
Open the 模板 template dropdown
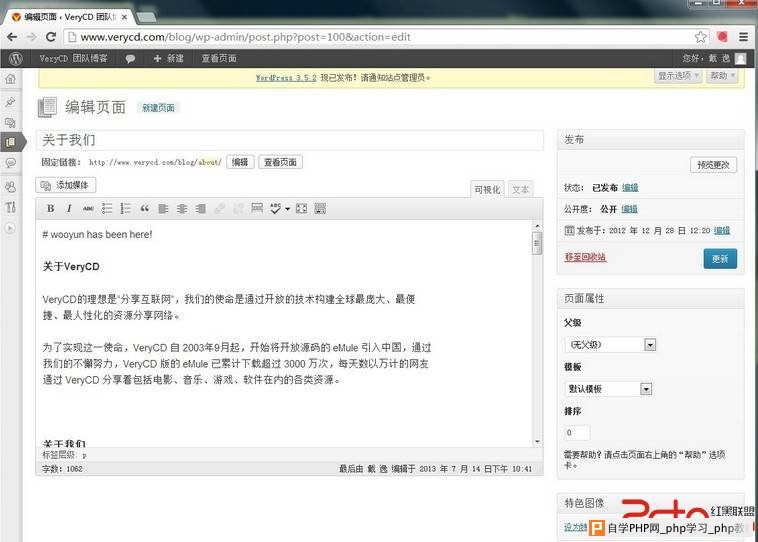(x=609, y=389)
